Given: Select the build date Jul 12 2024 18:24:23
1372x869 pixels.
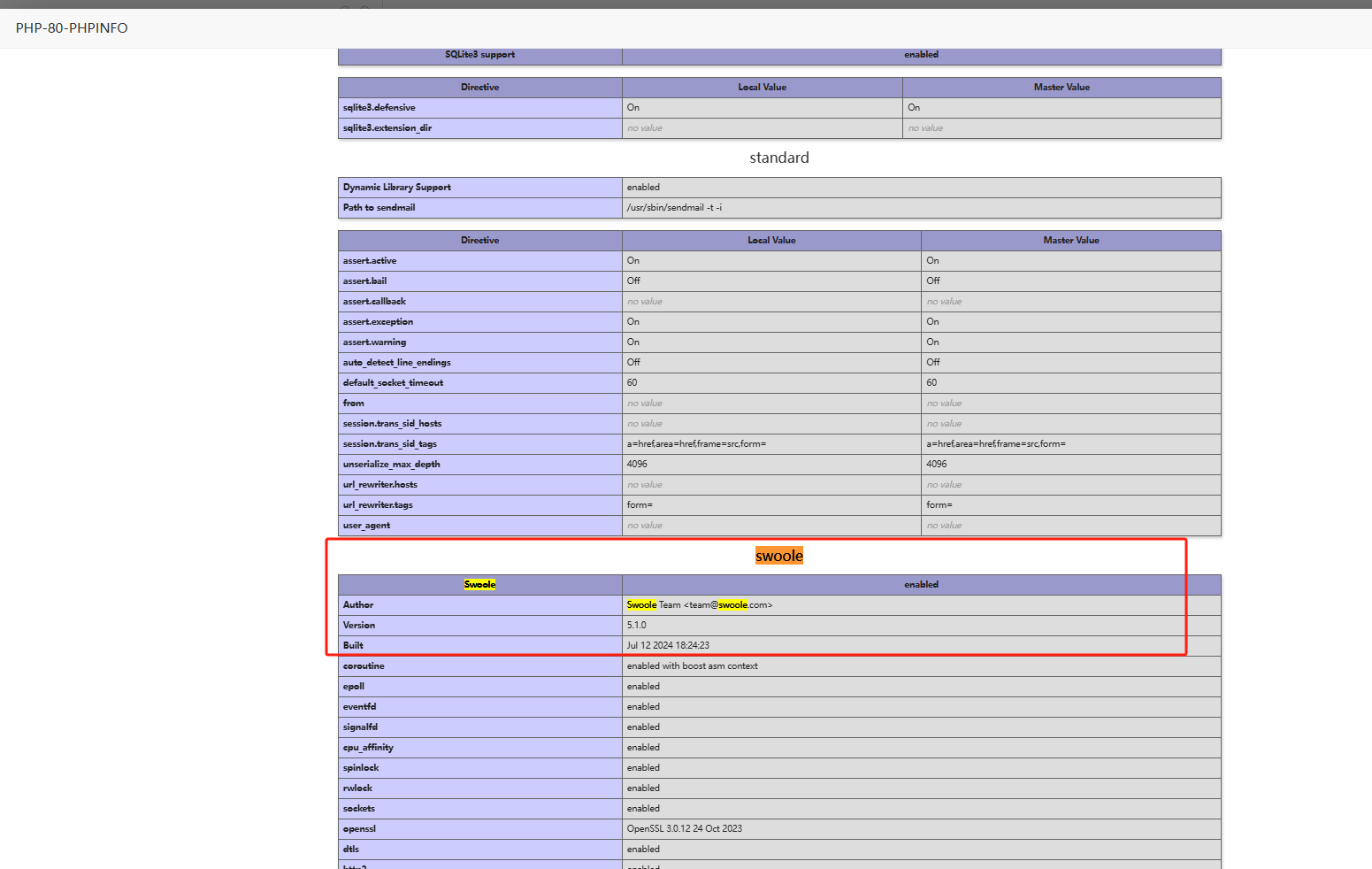Looking at the screenshot, I should pos(668,646).
